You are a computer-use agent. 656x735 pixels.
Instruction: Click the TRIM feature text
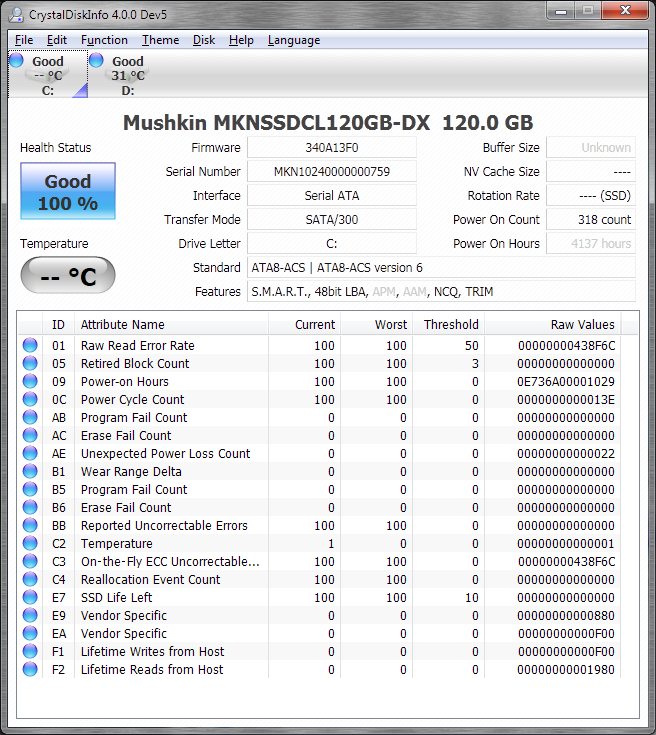point(479,292)
